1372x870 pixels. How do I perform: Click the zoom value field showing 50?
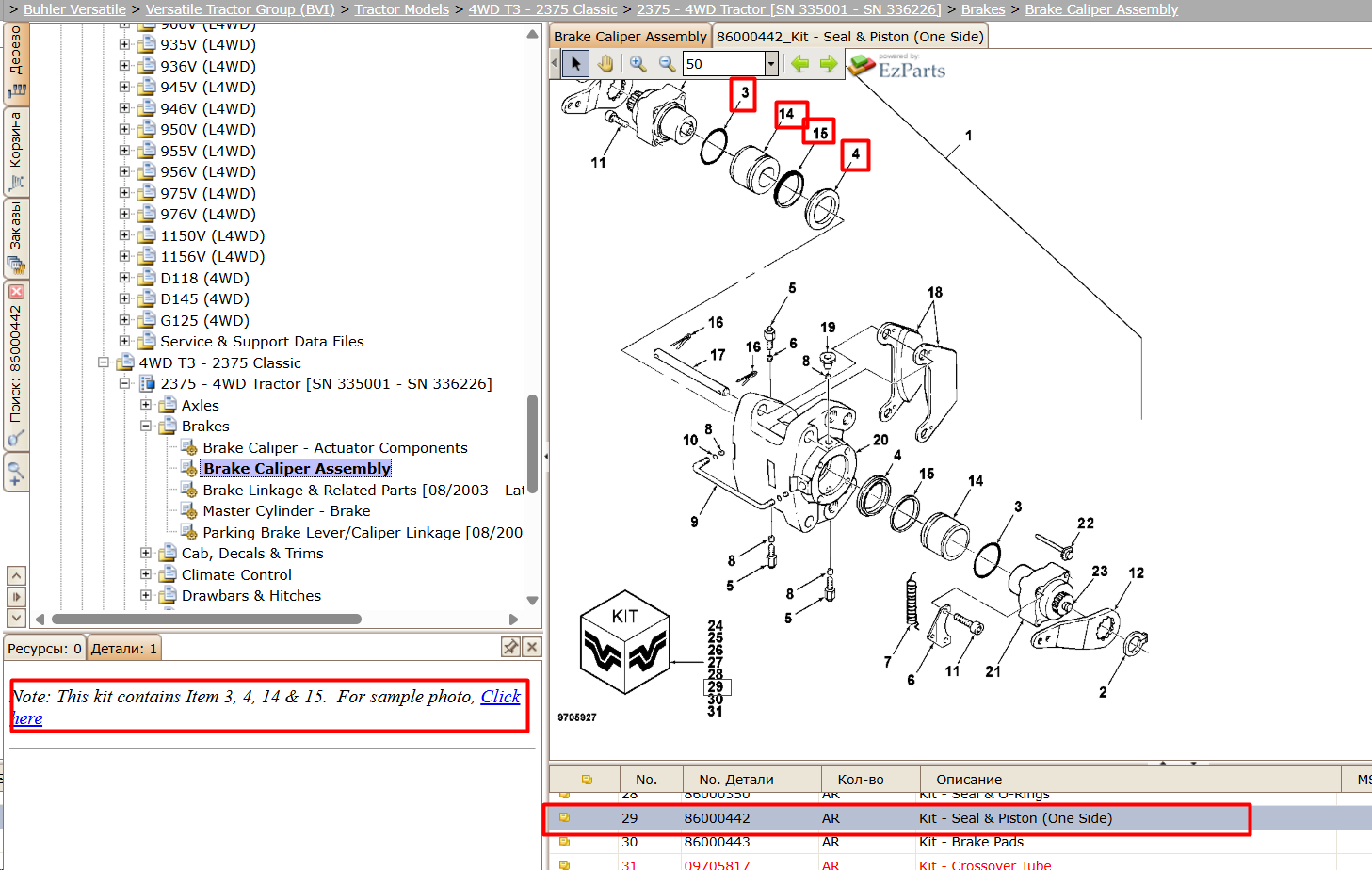click(x=723, y=64)
